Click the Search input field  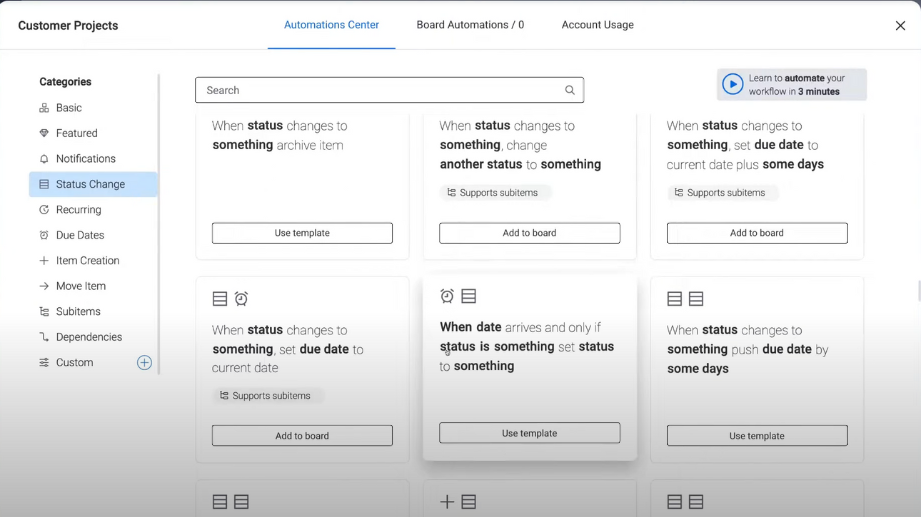click(389, 90)
